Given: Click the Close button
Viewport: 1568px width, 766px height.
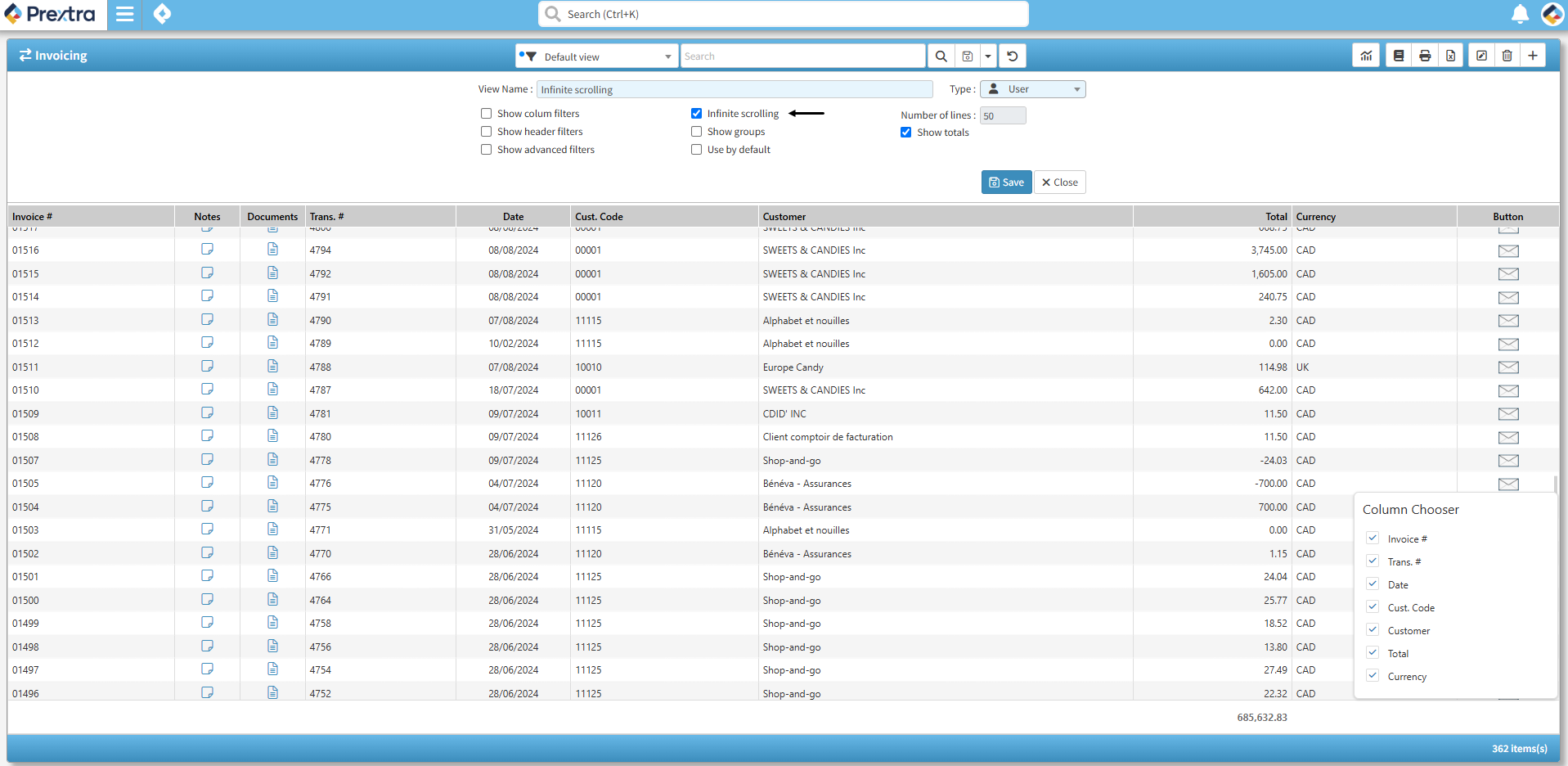Looking at the screenshot, I should [1059, 182].
